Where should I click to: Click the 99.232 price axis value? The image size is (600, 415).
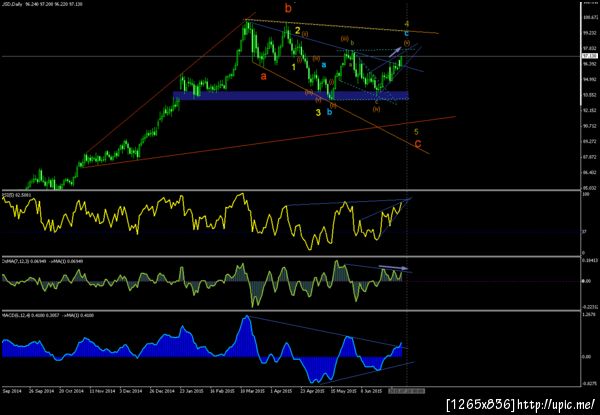pos(591,33)
